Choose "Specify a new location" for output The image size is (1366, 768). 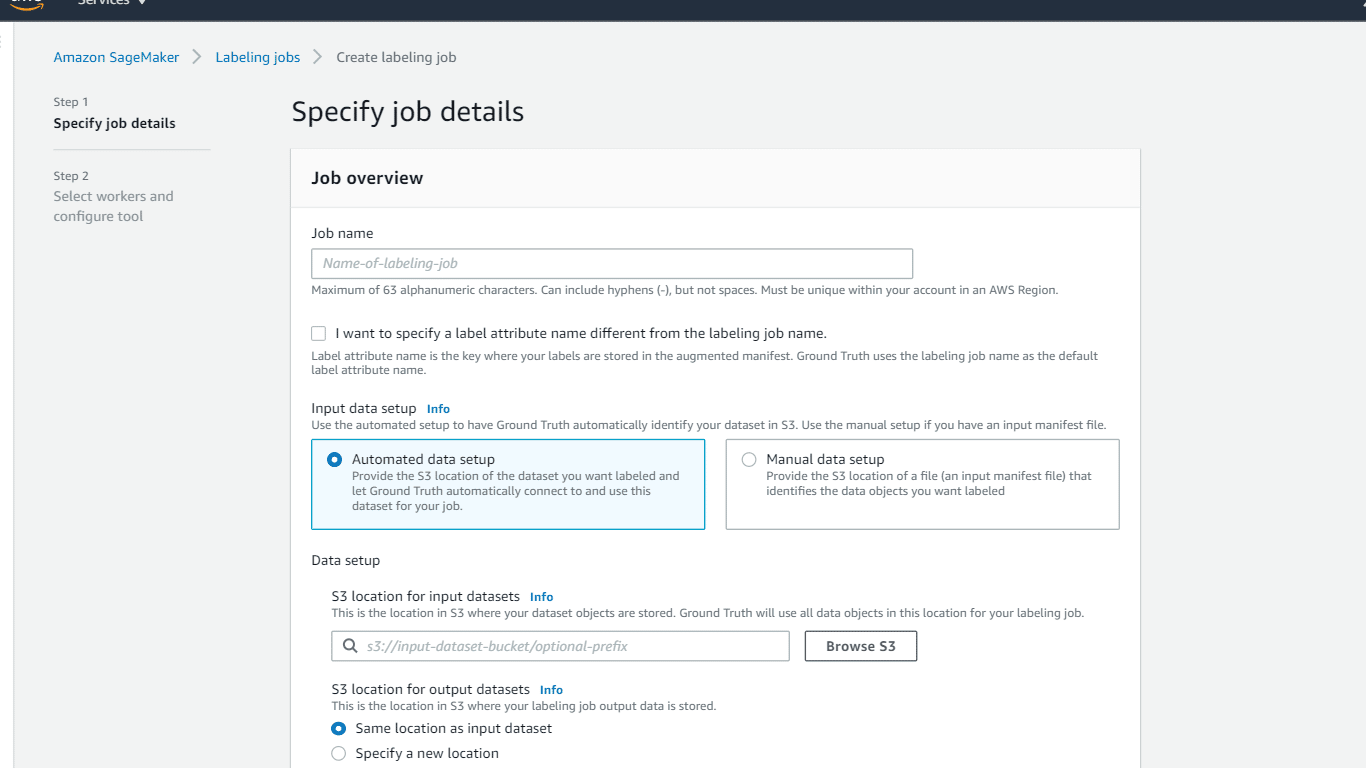(x=338, y=753)
